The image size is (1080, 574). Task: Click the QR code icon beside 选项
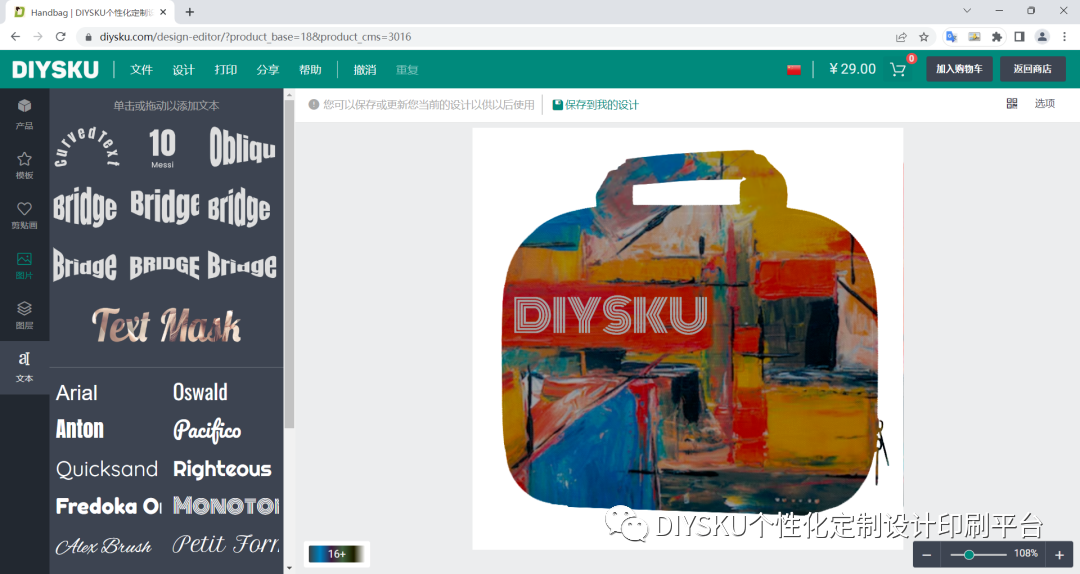[1012, 103]
